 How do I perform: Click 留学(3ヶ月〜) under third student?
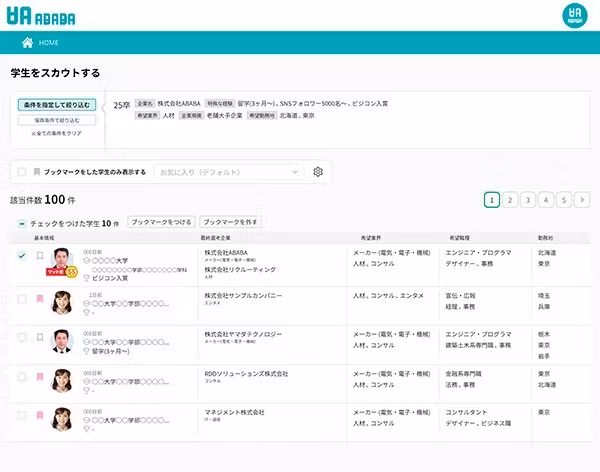[x=111, y=351]
